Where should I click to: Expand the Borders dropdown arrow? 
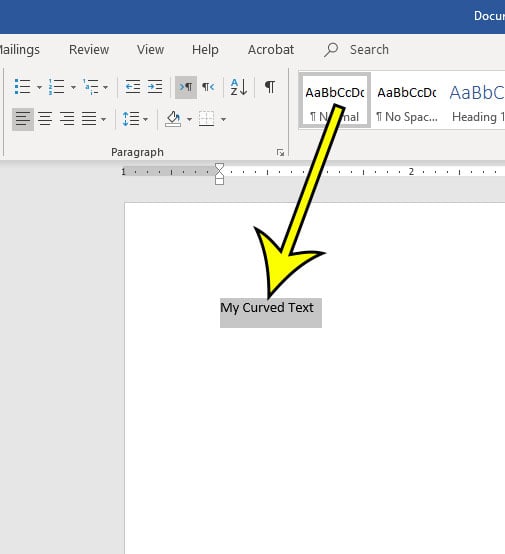223,119
